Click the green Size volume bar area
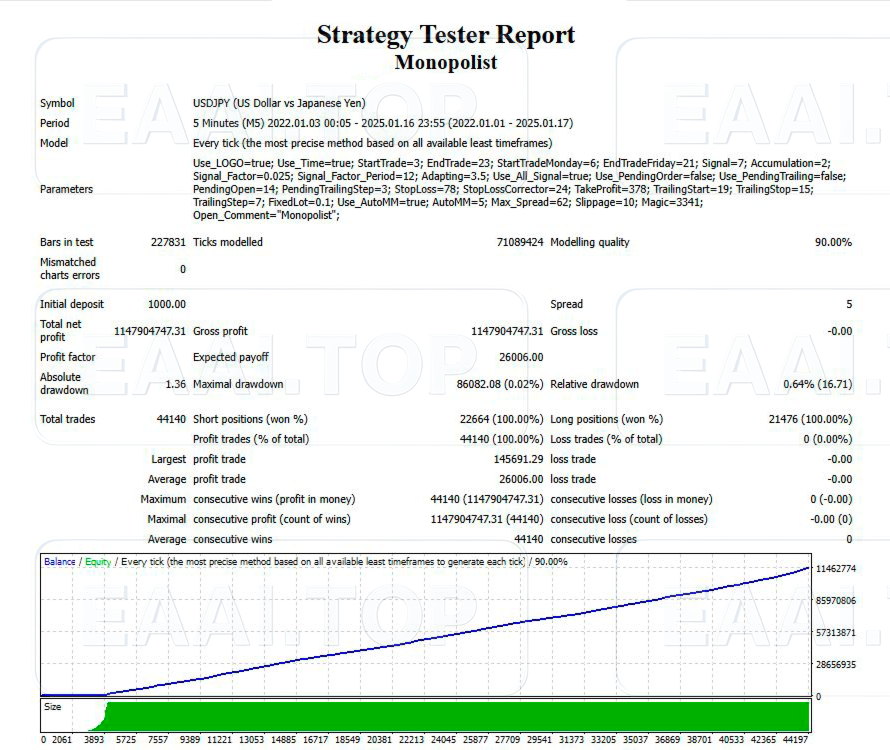 450,716
